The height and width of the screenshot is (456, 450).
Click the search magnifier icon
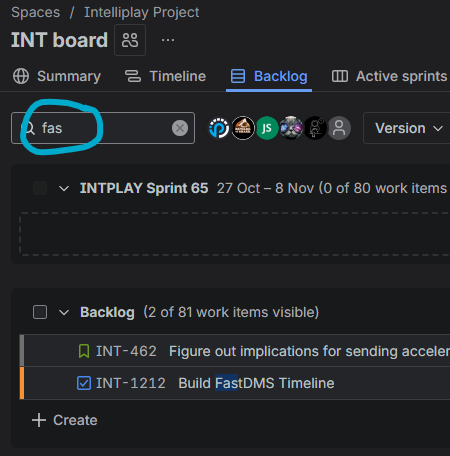(x=29, y=128)
